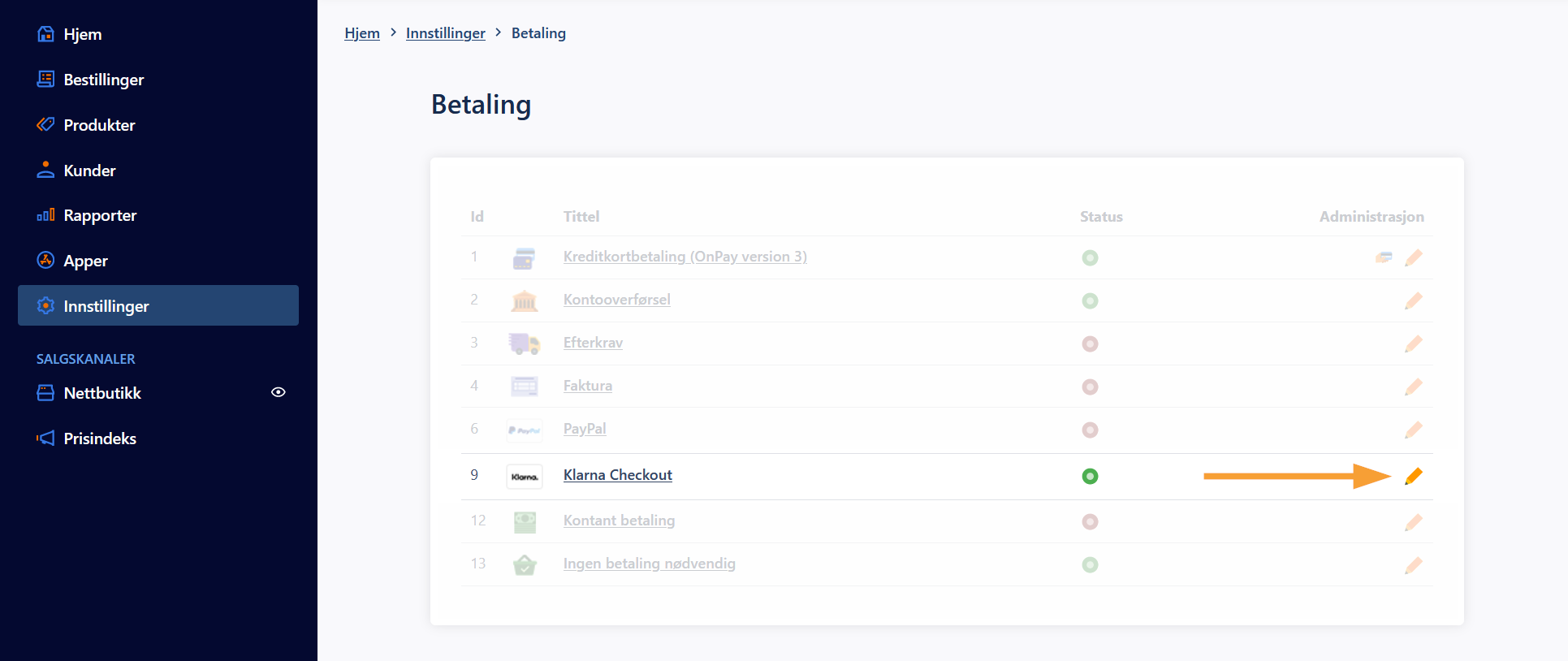1568x661 pixels.
Task: Toggle status dot for Efterkrav
Action: [1090, 343]
